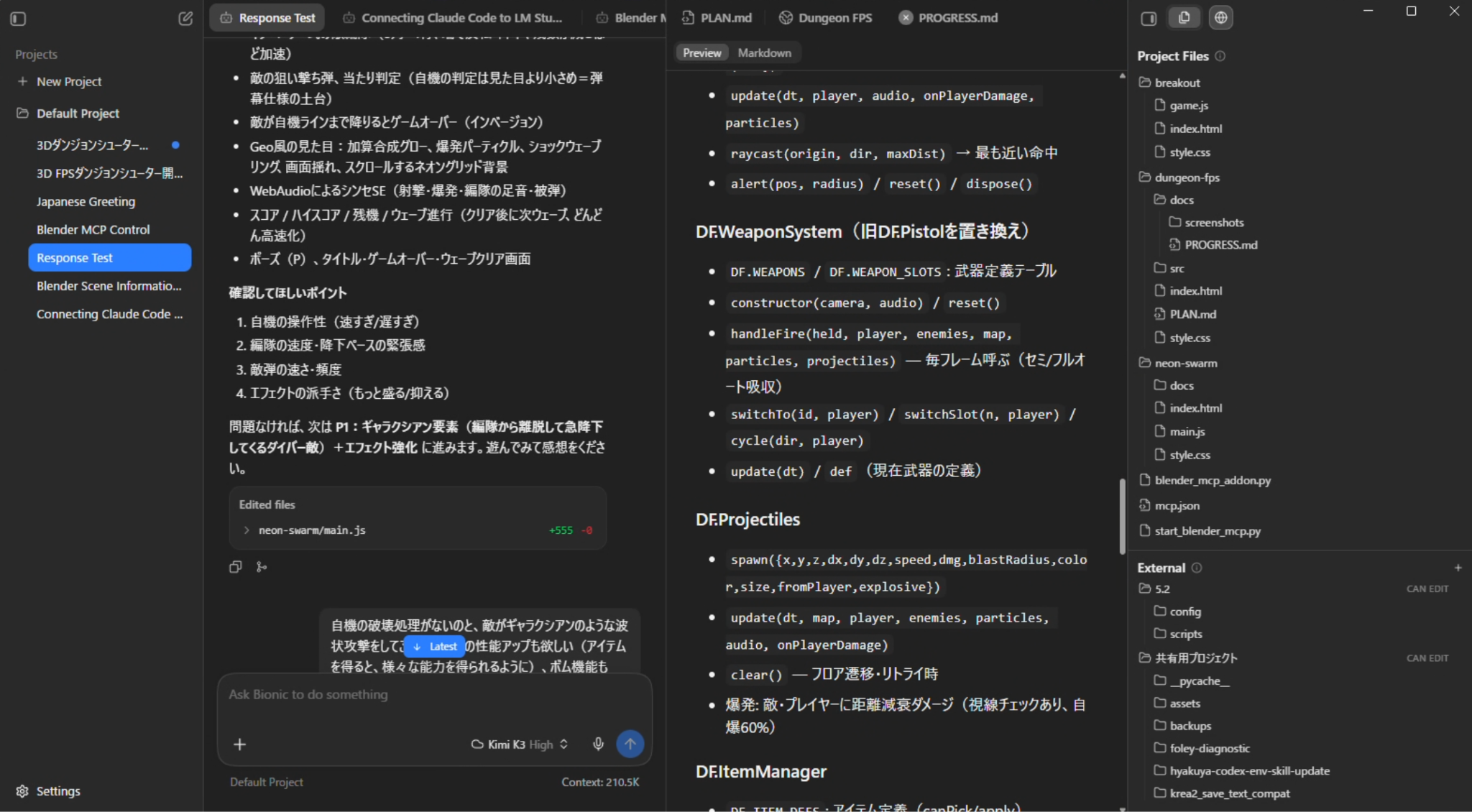Toggle the left sidebar panel icon

click(x=19, y=19)
